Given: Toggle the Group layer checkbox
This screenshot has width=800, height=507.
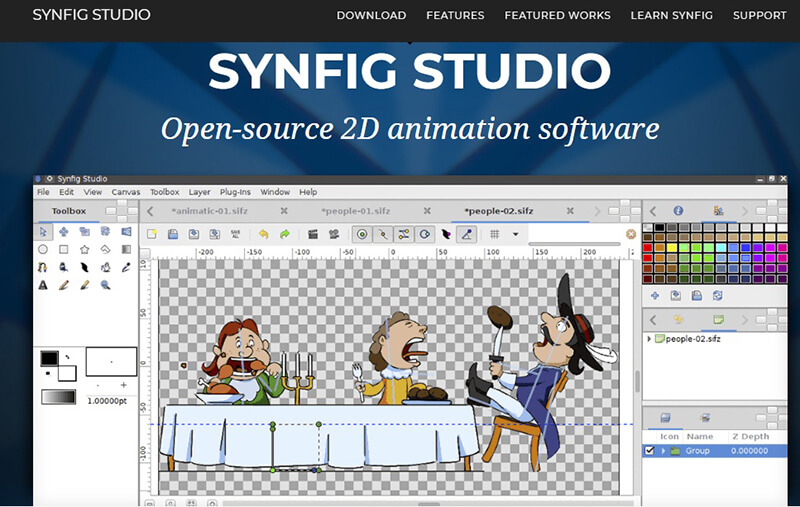Looking at the screenshot, I should (x=649, y=451).
